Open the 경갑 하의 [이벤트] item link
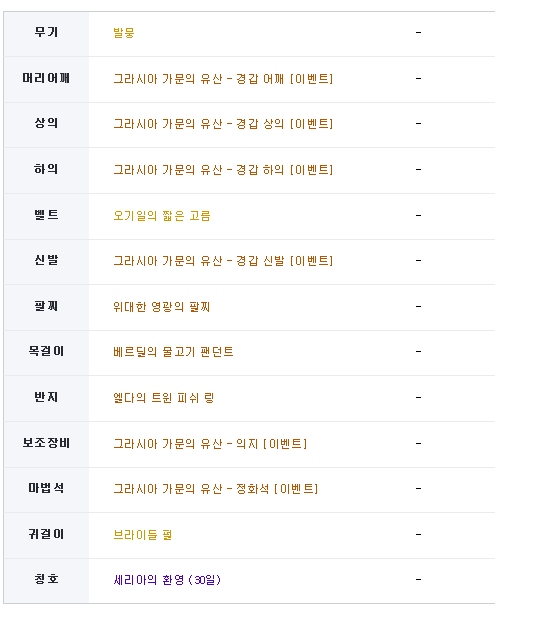Viewport: 535px width, 618px height. 223,170
